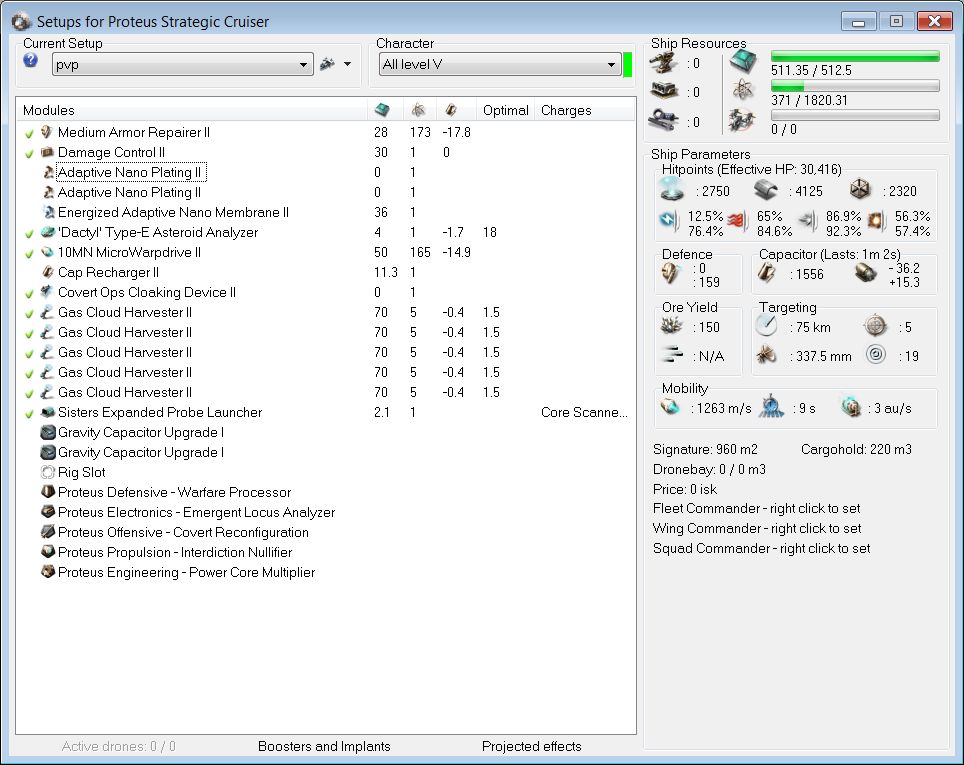Image resolution: width=964 pixels, height=765 pixels.
Task: Click the max velocity icon showing 1263 m/s
Action: pos(670,407)
